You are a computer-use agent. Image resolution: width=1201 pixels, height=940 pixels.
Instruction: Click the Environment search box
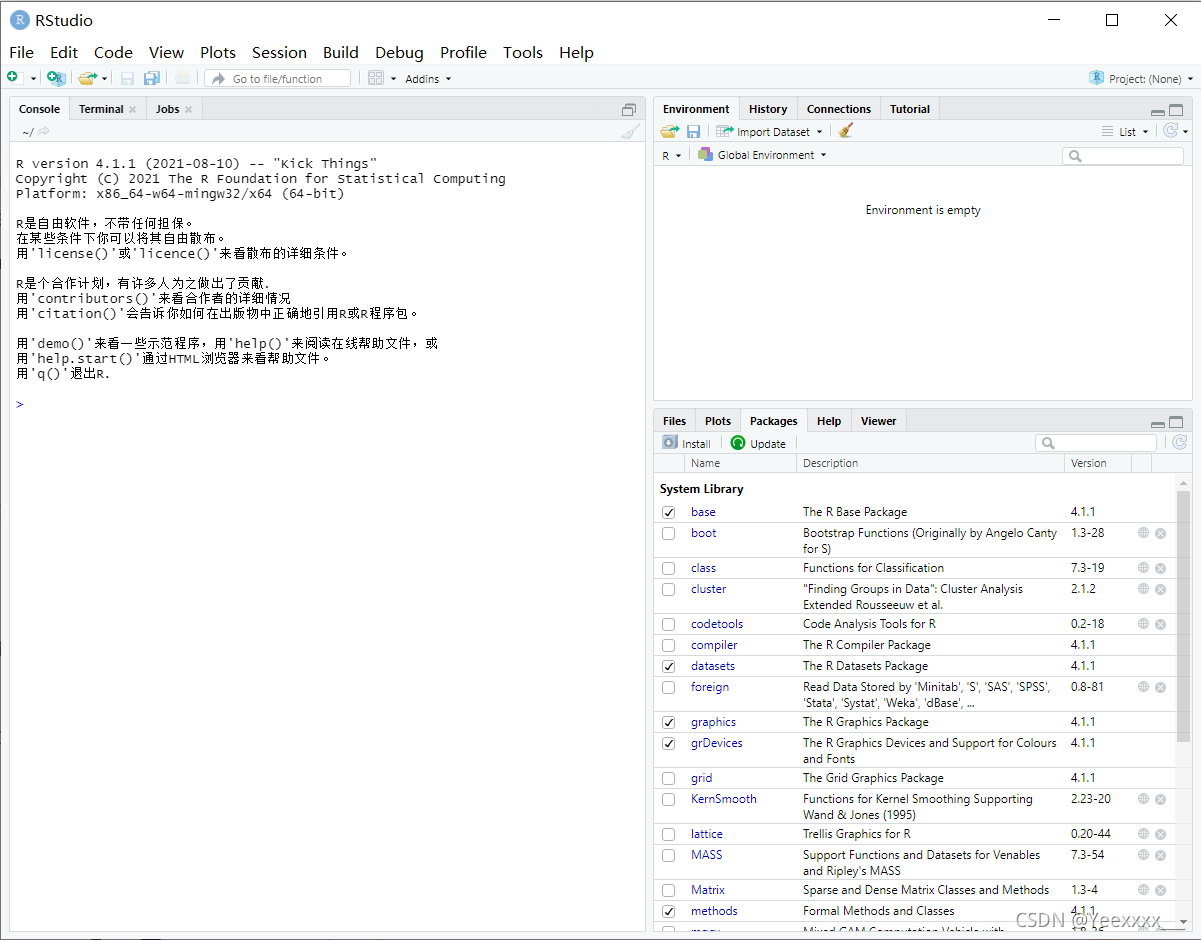point(1123,156)
